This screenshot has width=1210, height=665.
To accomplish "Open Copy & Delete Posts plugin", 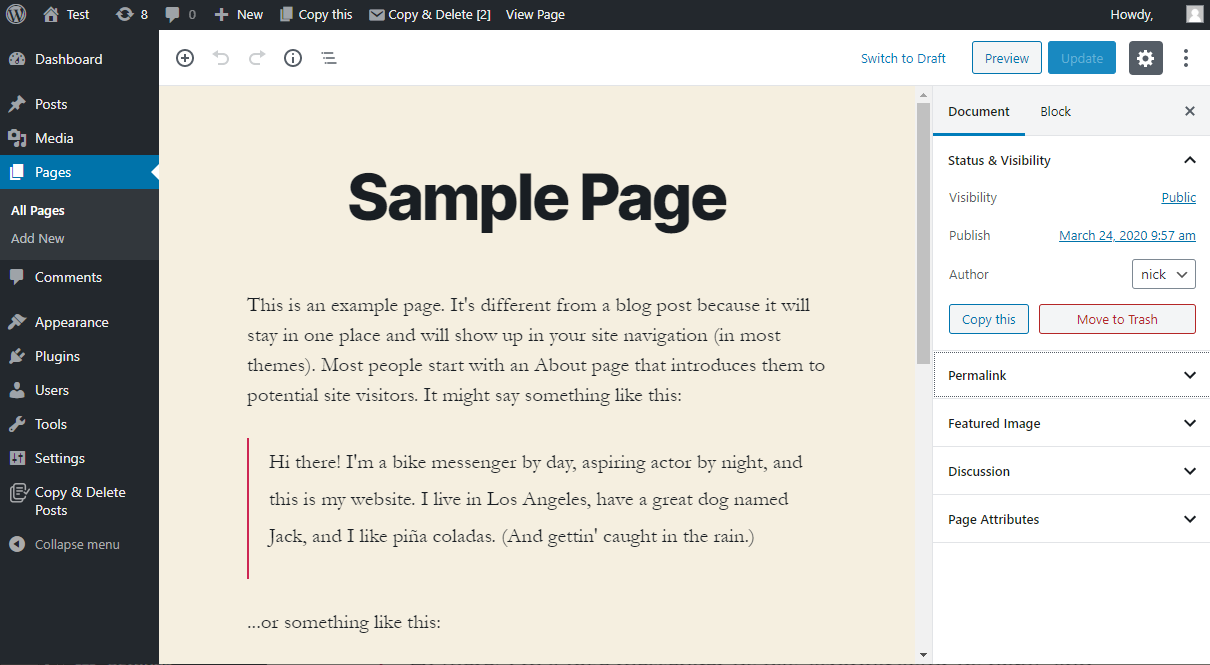I will (x=79, y=501).
